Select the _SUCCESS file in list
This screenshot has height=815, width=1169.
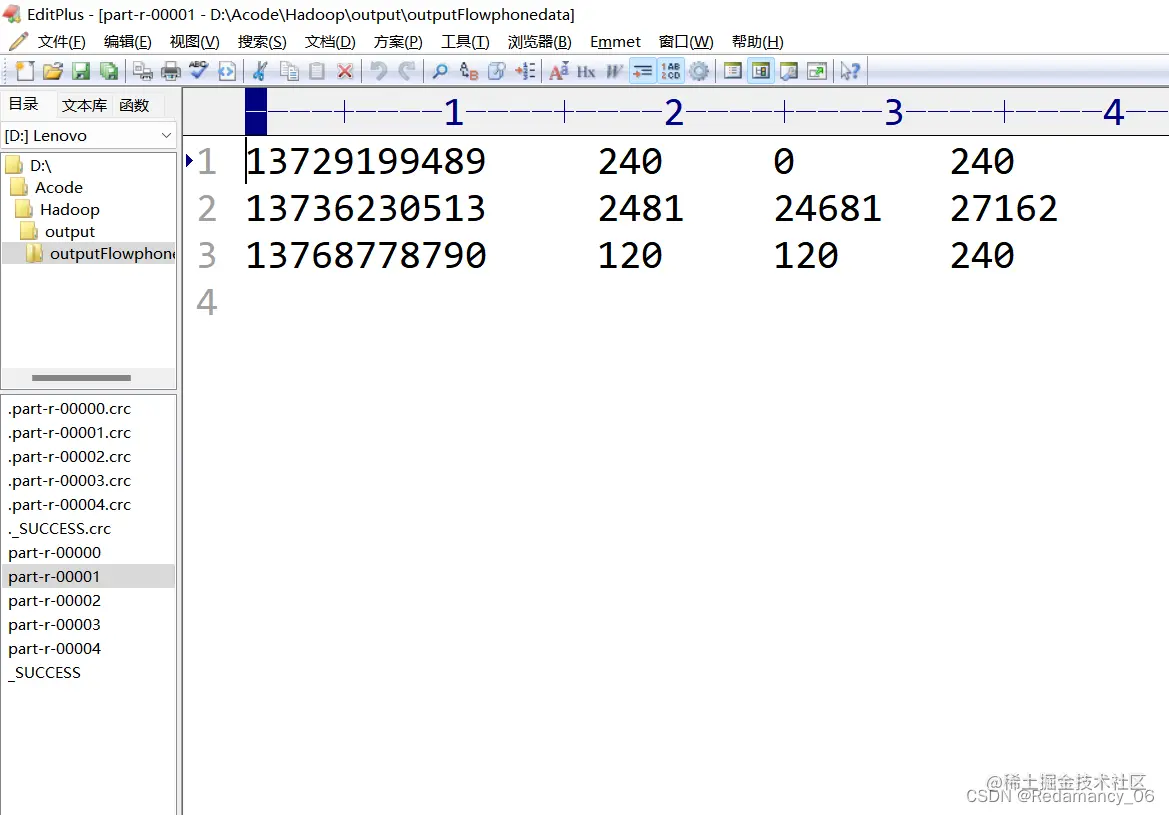(x=45, y=673)
